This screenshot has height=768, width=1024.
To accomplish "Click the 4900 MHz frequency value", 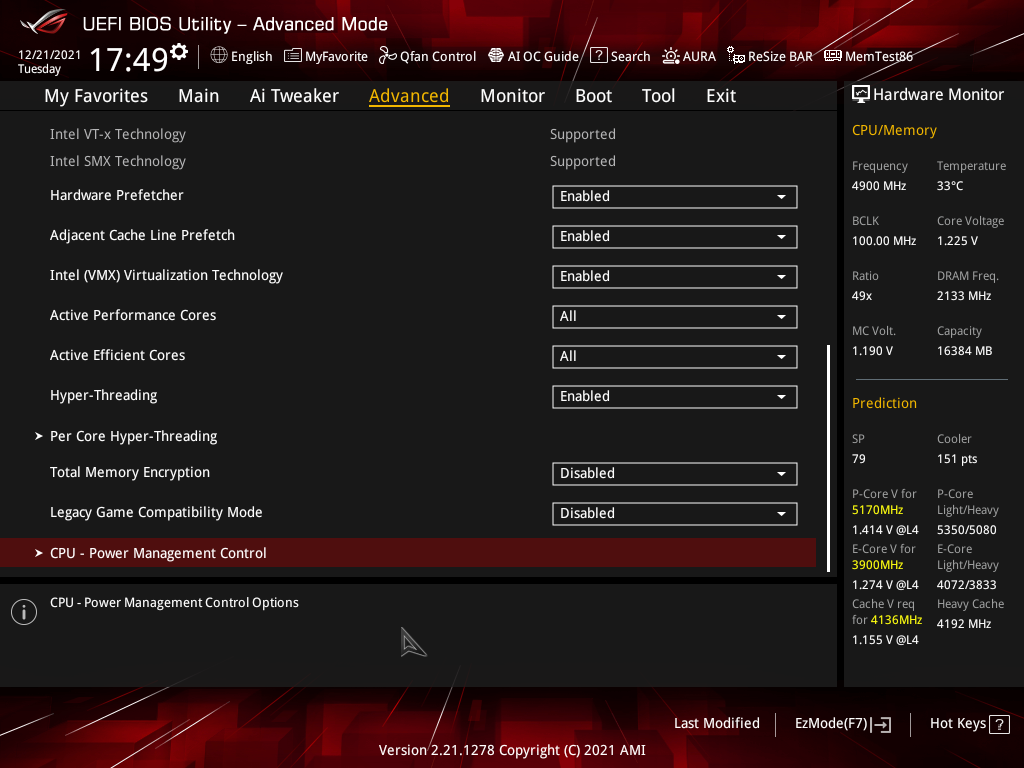I will [x=879, y=186].
